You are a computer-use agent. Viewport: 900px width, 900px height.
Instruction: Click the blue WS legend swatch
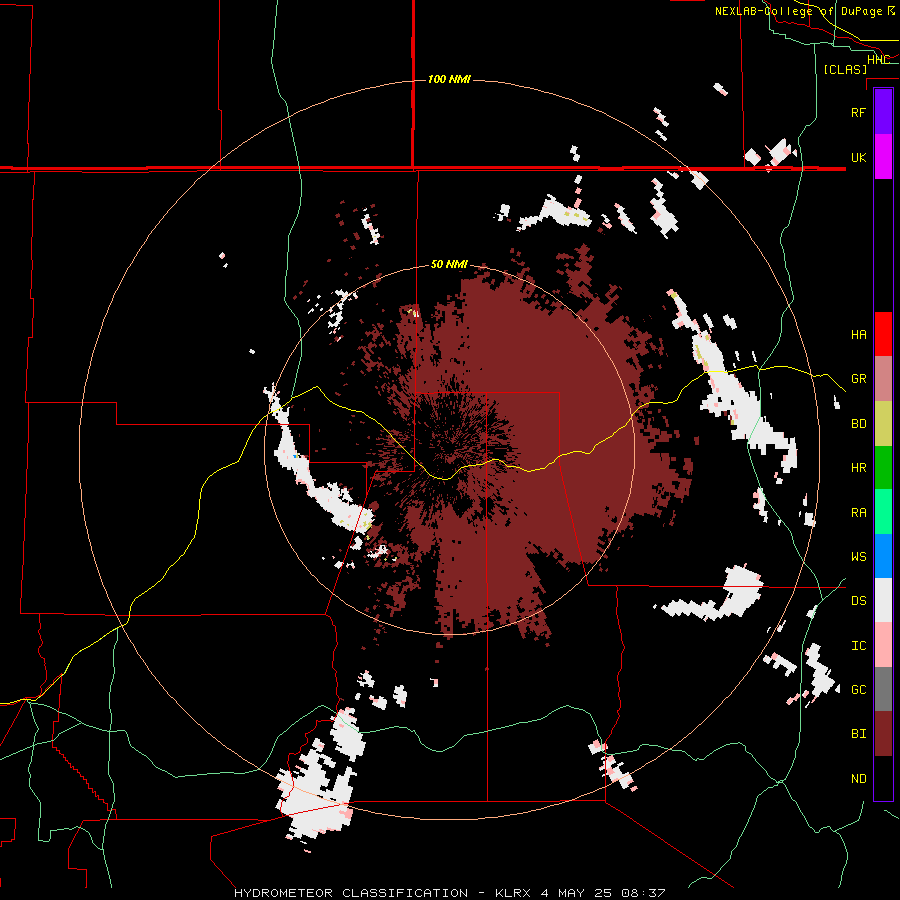(883, 557)
